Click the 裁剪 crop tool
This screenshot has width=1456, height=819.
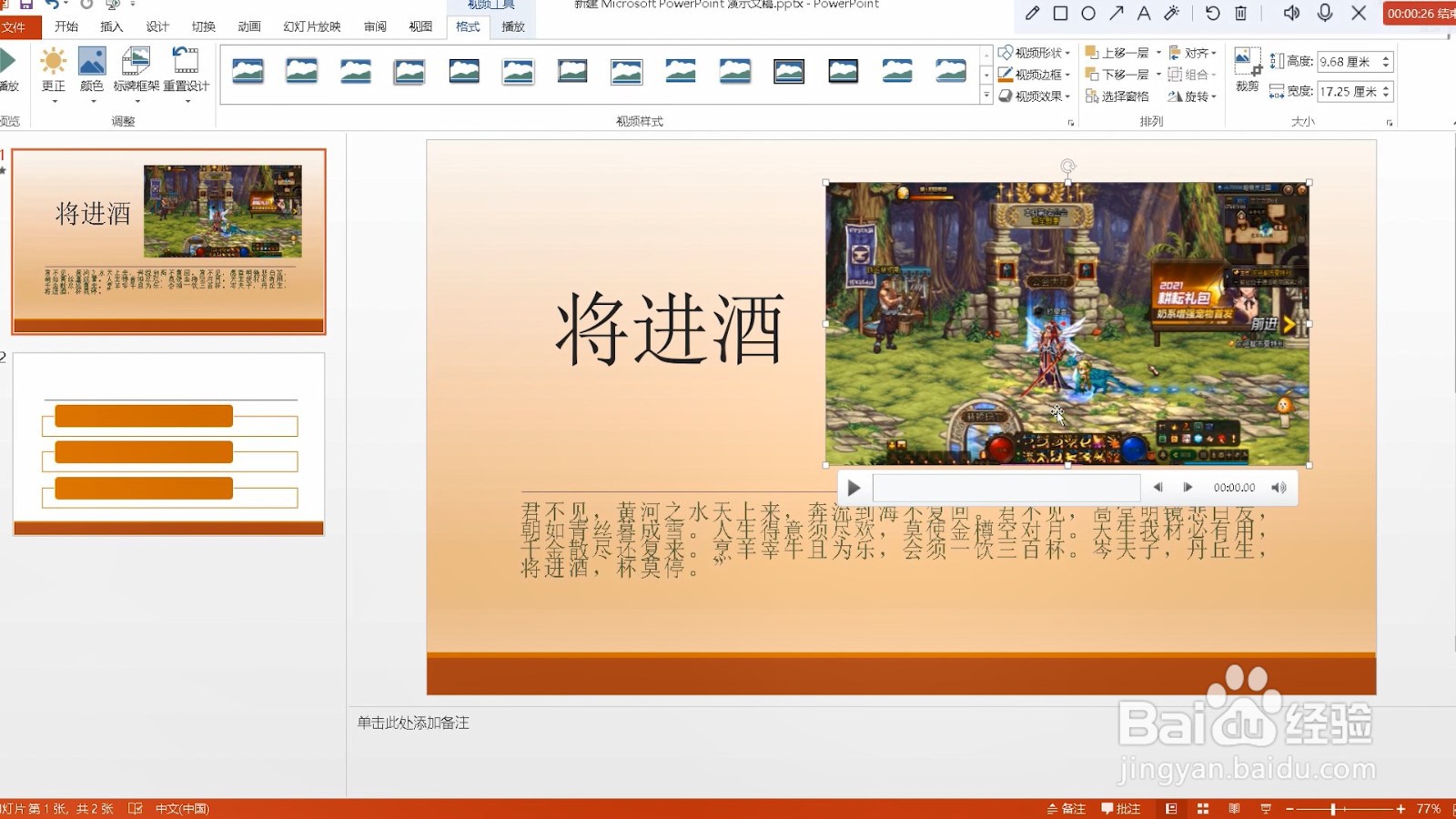pyautogui.click(x=1248, y=69)
